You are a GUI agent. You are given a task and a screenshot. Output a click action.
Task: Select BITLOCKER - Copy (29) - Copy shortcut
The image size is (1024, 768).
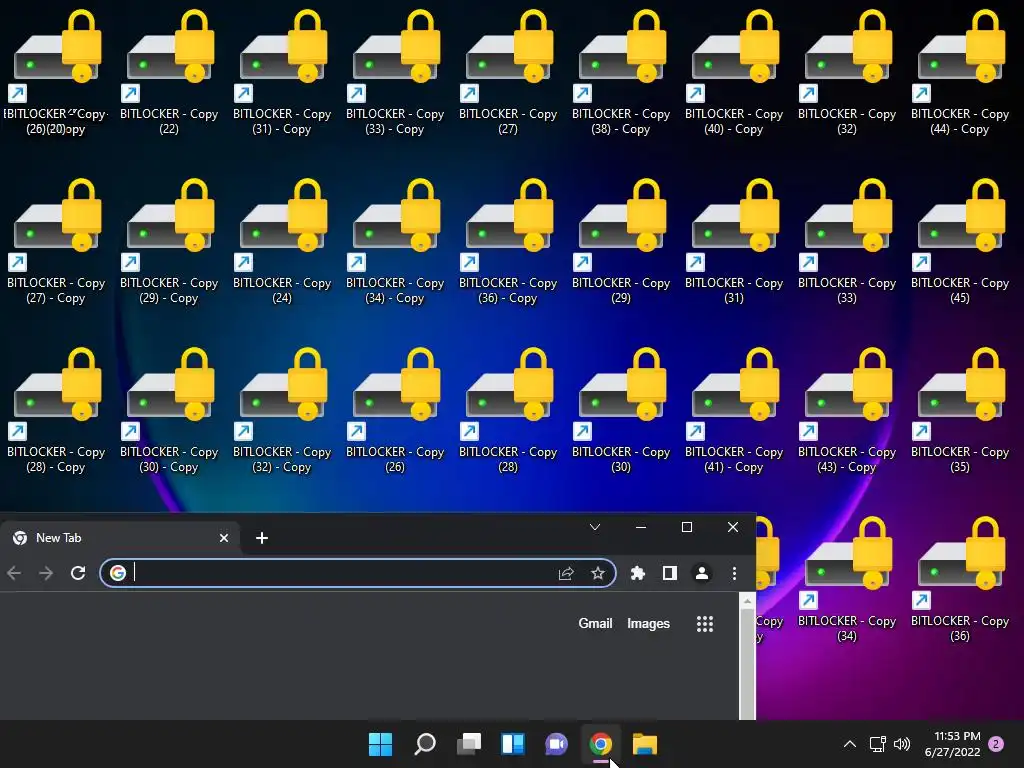coord(169,241)
